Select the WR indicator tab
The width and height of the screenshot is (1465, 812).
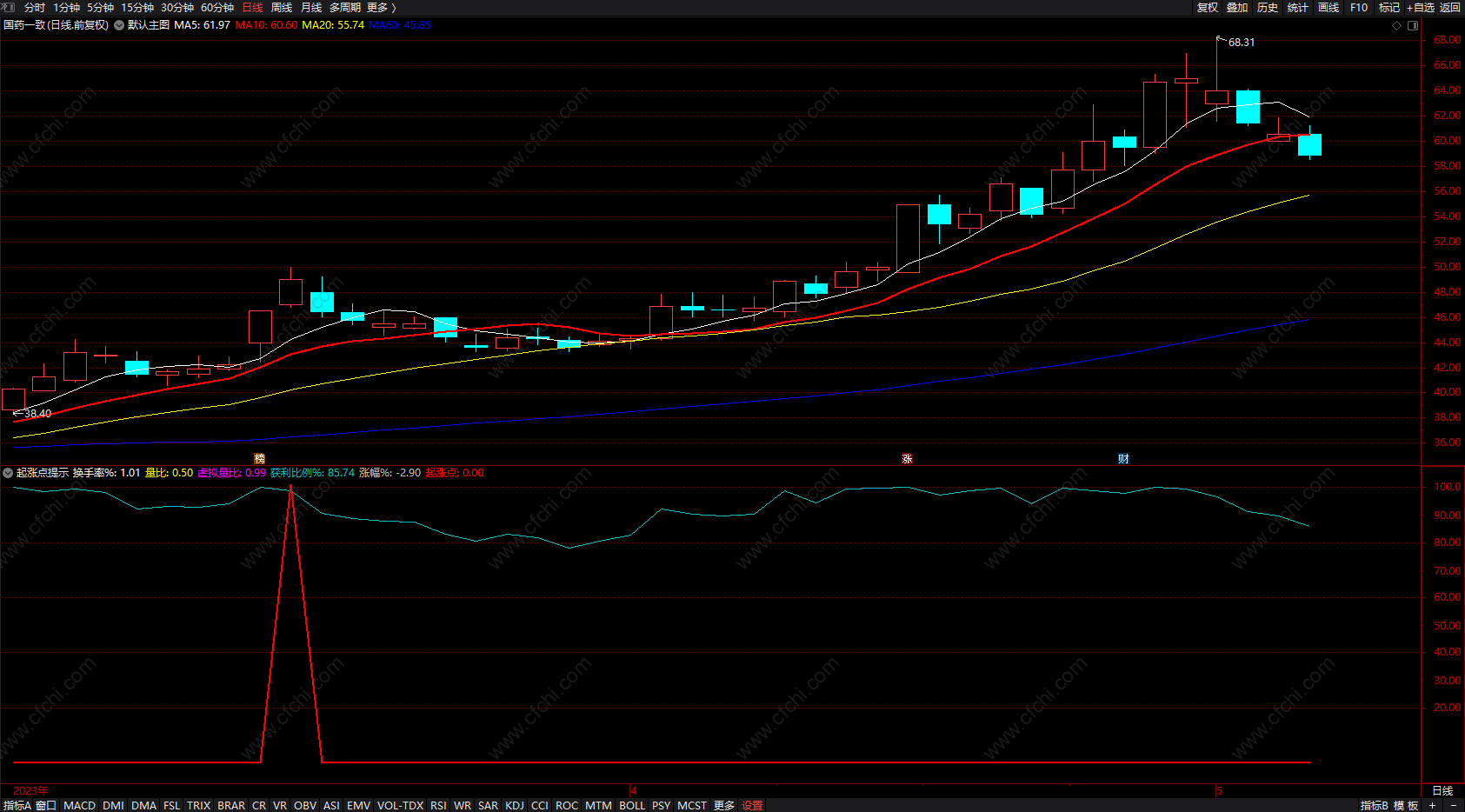[463, 805]
